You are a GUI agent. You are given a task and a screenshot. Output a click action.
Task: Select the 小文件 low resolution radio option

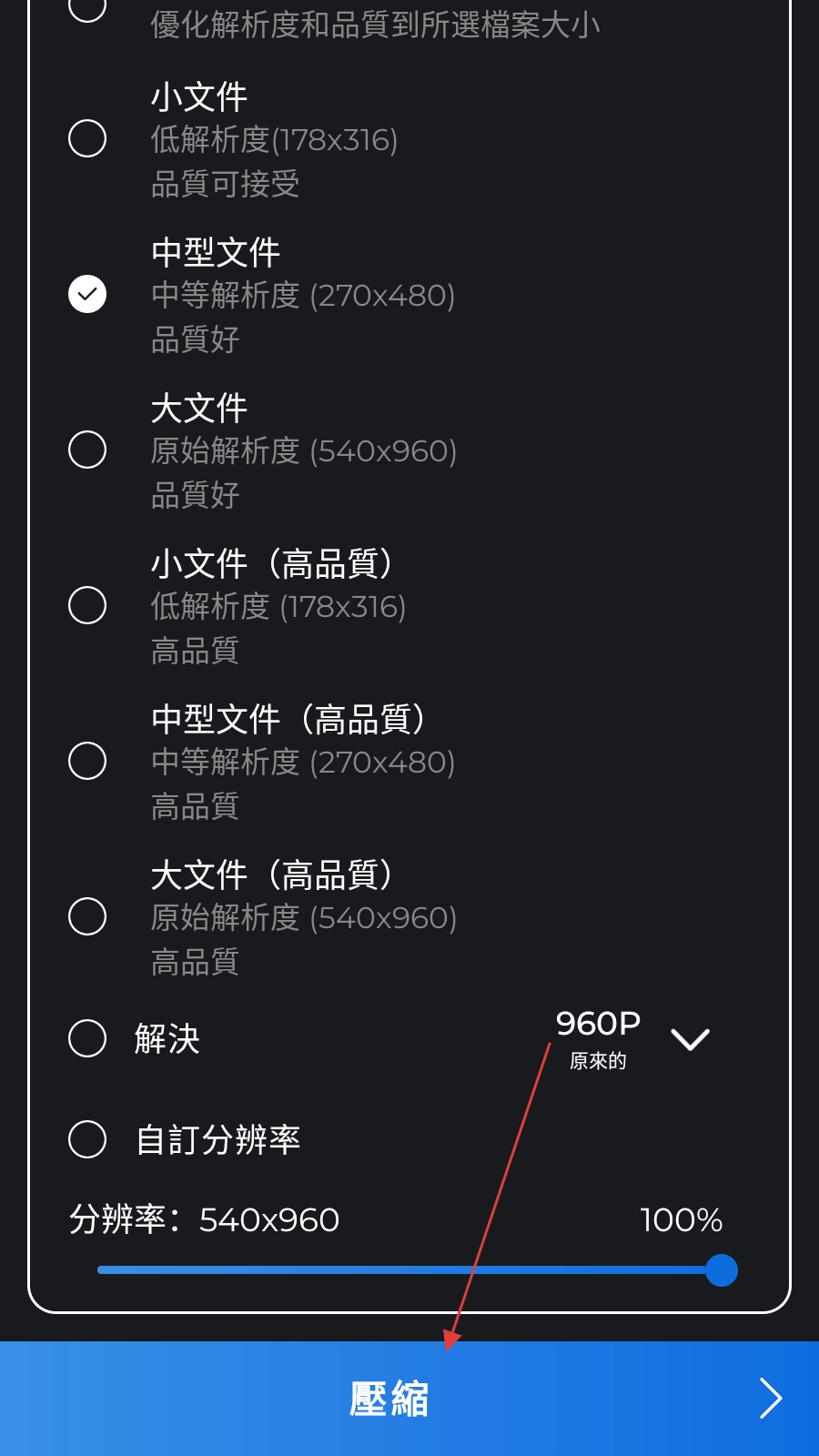pos(87,139)
